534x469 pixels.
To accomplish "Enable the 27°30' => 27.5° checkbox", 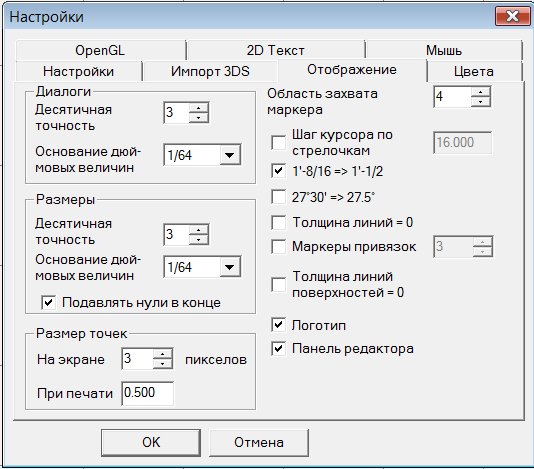I will click(x=279, y=197).
